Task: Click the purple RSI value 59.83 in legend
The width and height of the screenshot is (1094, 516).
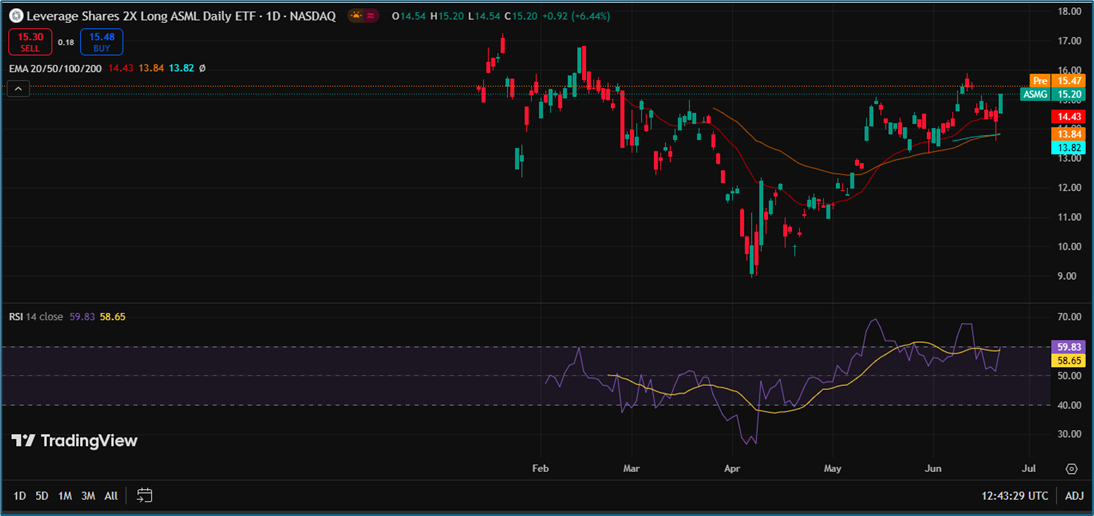Action: point(82,317)
